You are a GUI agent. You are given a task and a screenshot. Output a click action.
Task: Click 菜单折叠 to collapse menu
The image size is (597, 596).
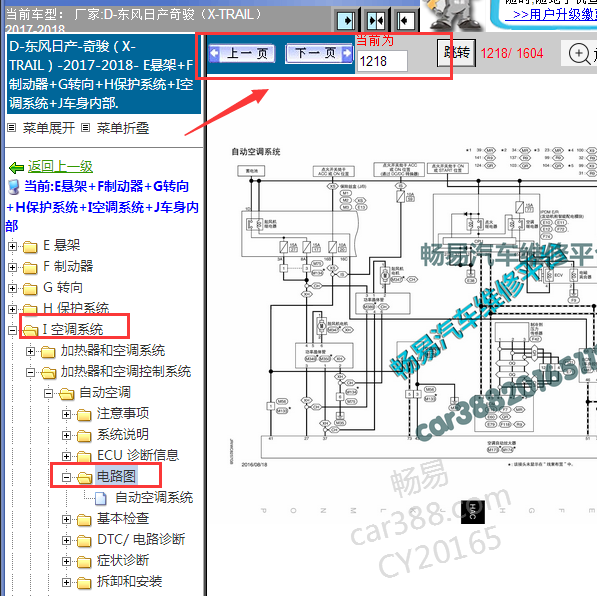(x=123, y=128)
